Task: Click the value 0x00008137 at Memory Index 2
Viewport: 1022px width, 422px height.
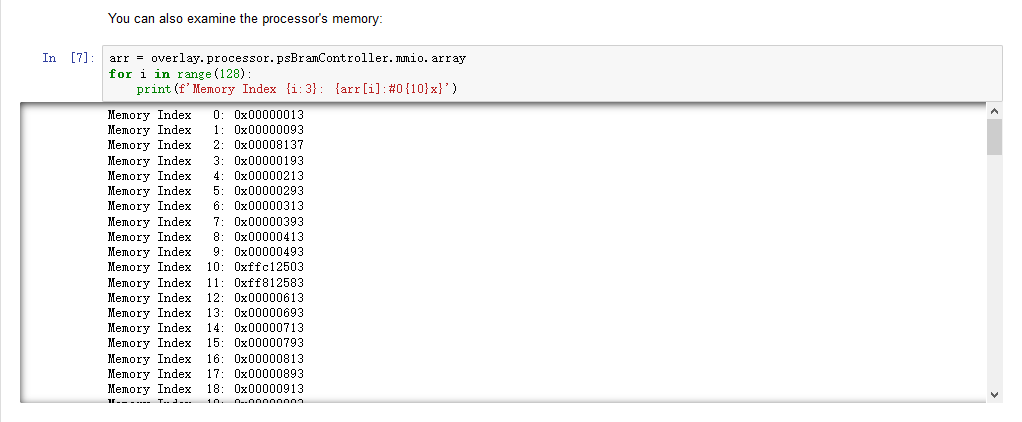Action: pyautogui.click(x=269, y=145)
